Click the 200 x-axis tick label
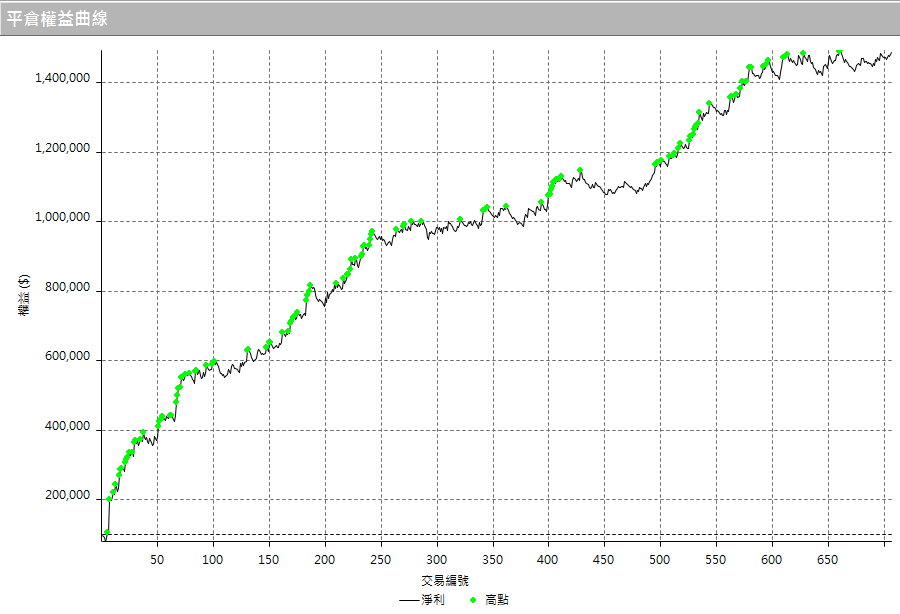This screenshot has width=900, height=614. pyautogui.click(x=324, y=560)
